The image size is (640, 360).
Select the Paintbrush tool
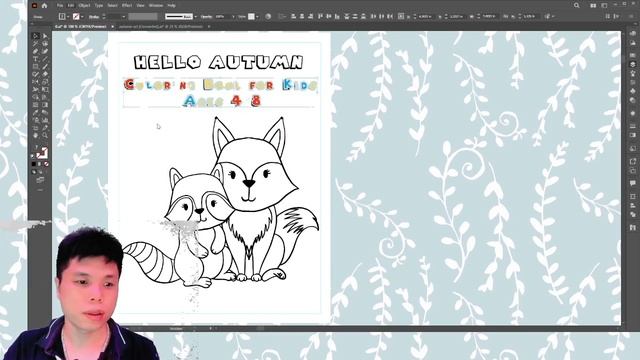tap(45, 67)
